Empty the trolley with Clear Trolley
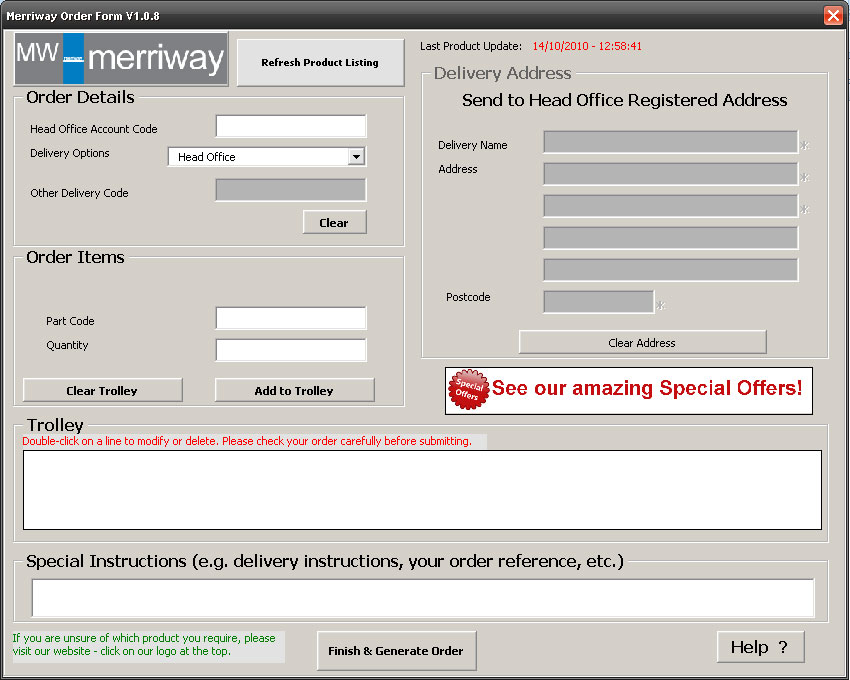Screen dimensions: 850x680 [102, 390]
